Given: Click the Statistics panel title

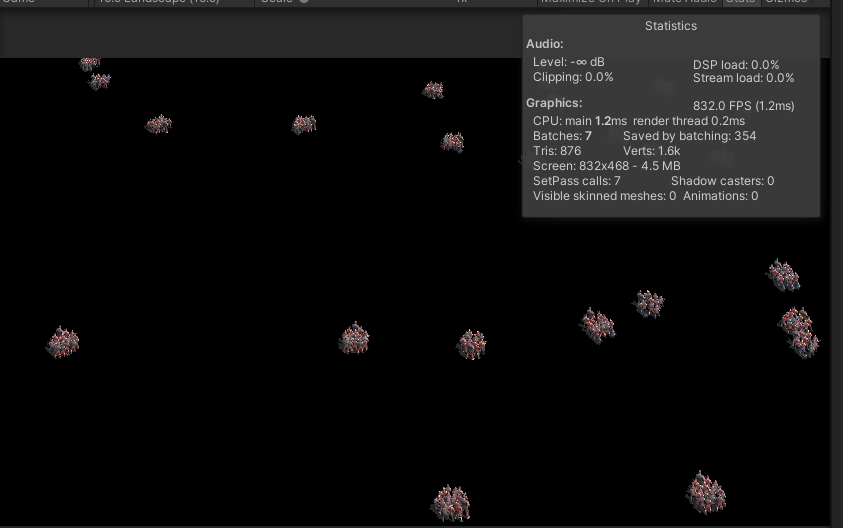Looking at the screenshot, I should coord(671,26).
